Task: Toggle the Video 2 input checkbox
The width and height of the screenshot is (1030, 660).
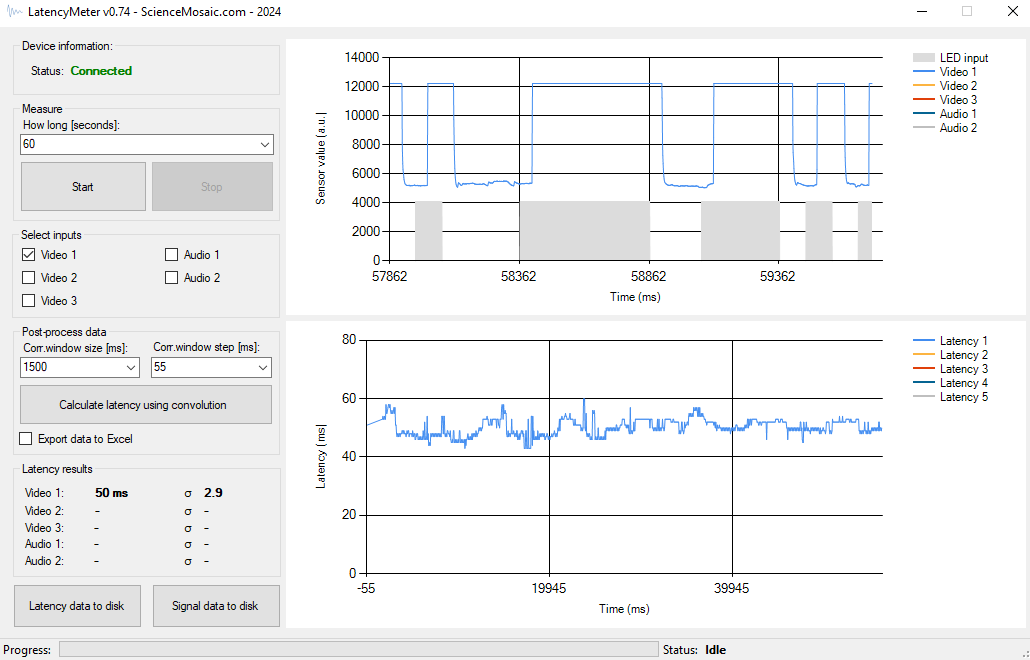Action: pyautogui.click(x=28, y=278)
